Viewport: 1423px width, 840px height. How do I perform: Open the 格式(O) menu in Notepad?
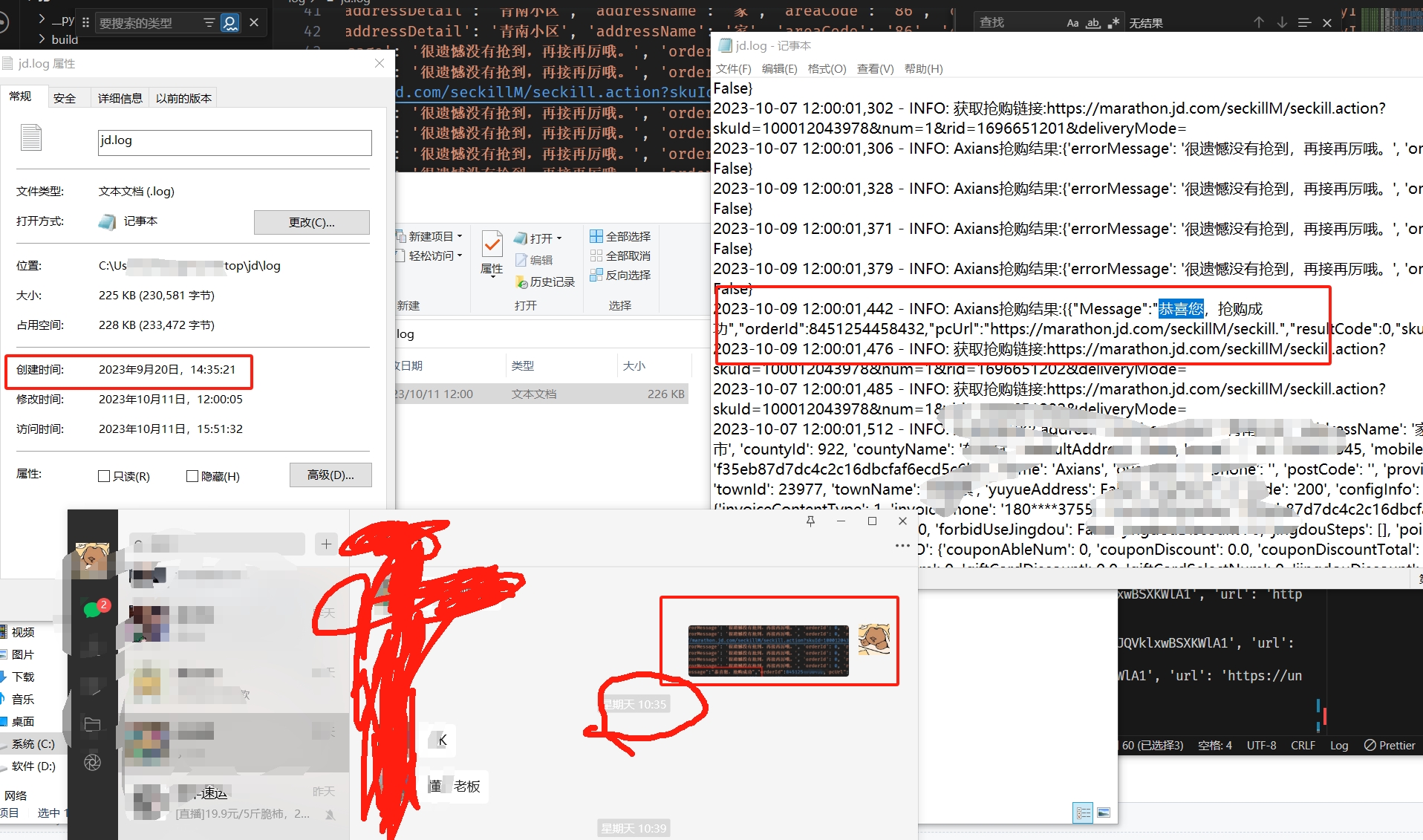click(827, 68)
